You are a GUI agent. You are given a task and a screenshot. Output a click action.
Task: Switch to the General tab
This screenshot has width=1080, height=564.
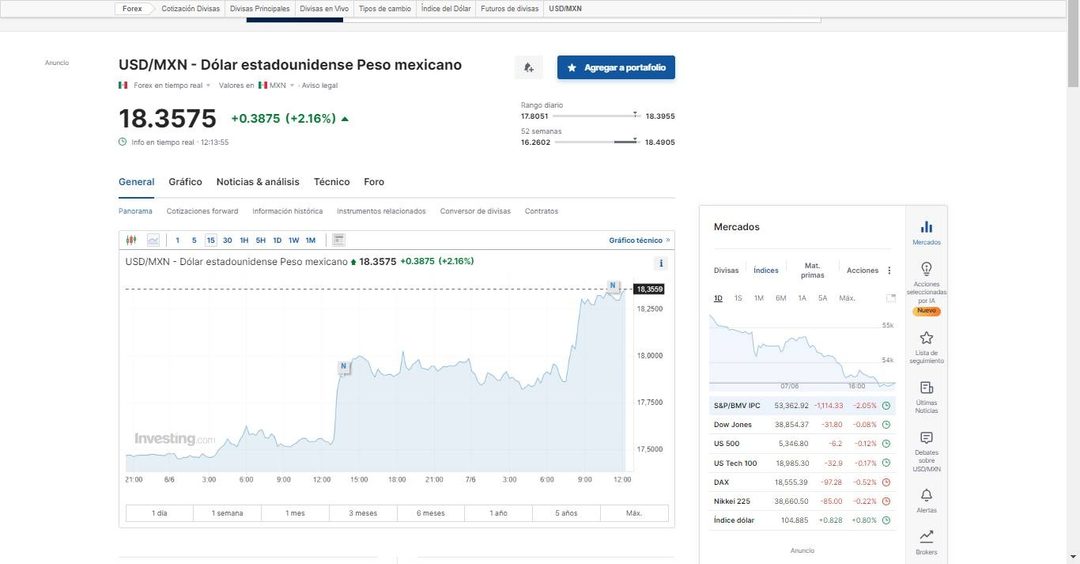pyautogui.click(x=136, y=182)
